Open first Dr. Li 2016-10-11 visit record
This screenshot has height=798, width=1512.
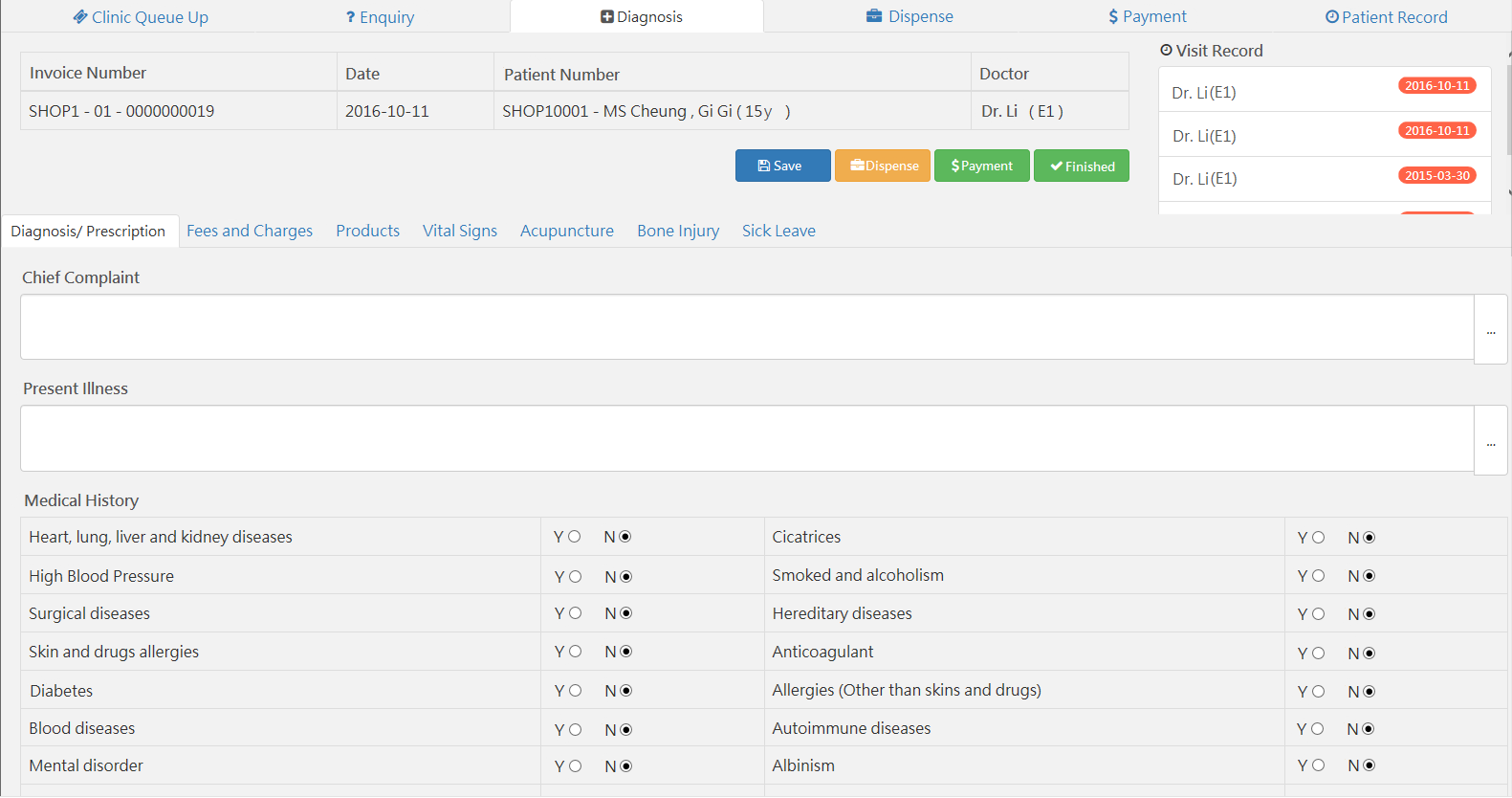click(1325, 90)
